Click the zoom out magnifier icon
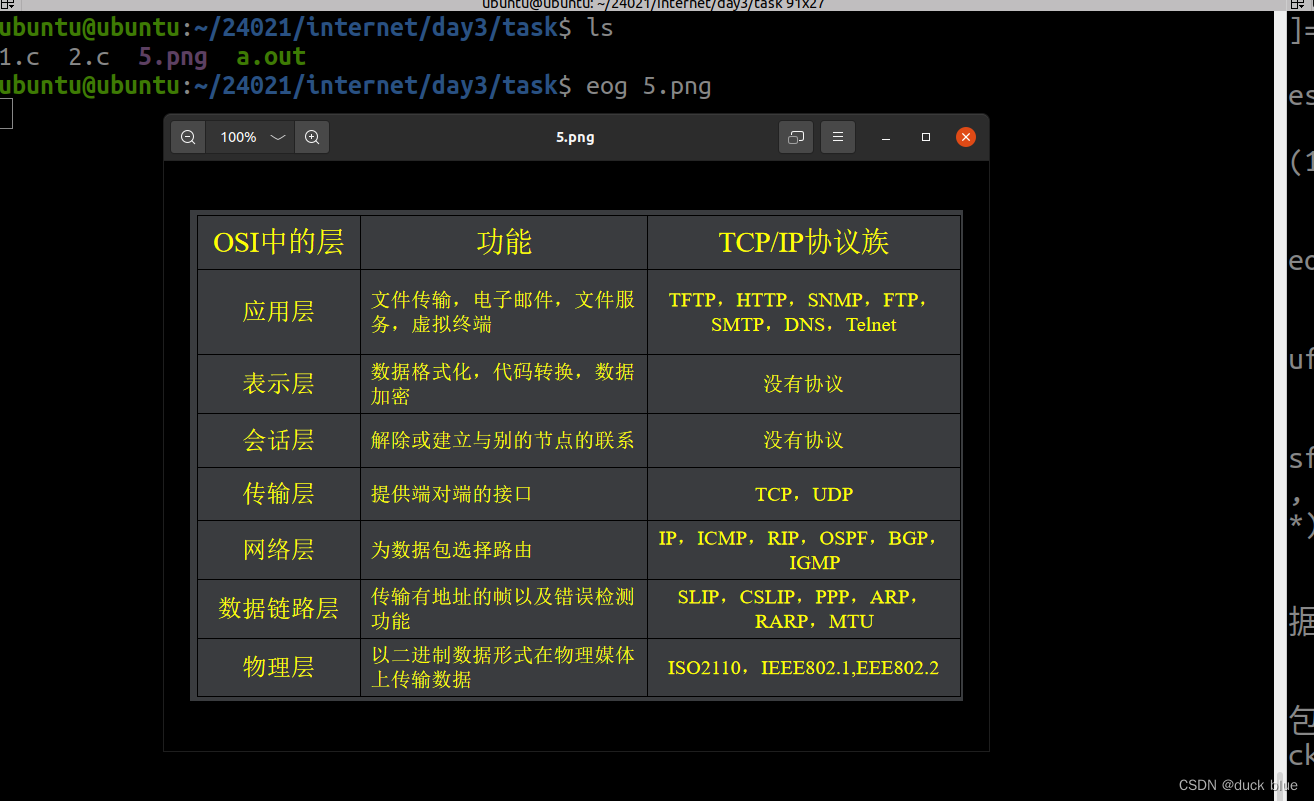The width and height of the screenshot is (1314, 801). pos(188,137)
